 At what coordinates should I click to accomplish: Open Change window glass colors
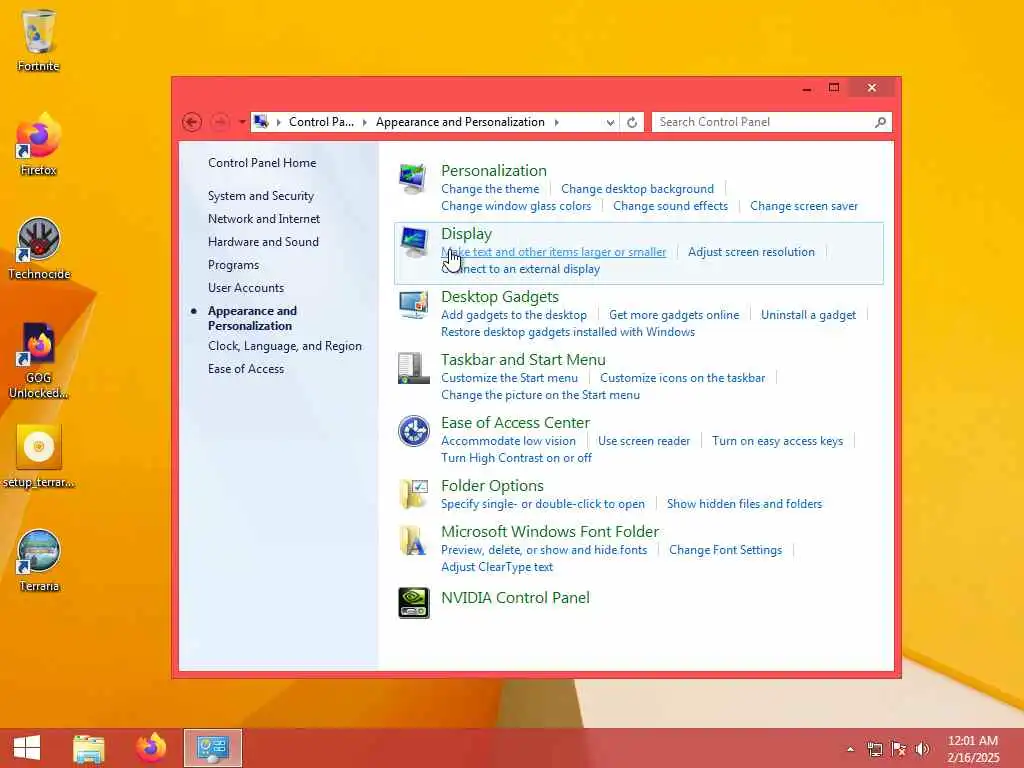(x=516, y=206)
